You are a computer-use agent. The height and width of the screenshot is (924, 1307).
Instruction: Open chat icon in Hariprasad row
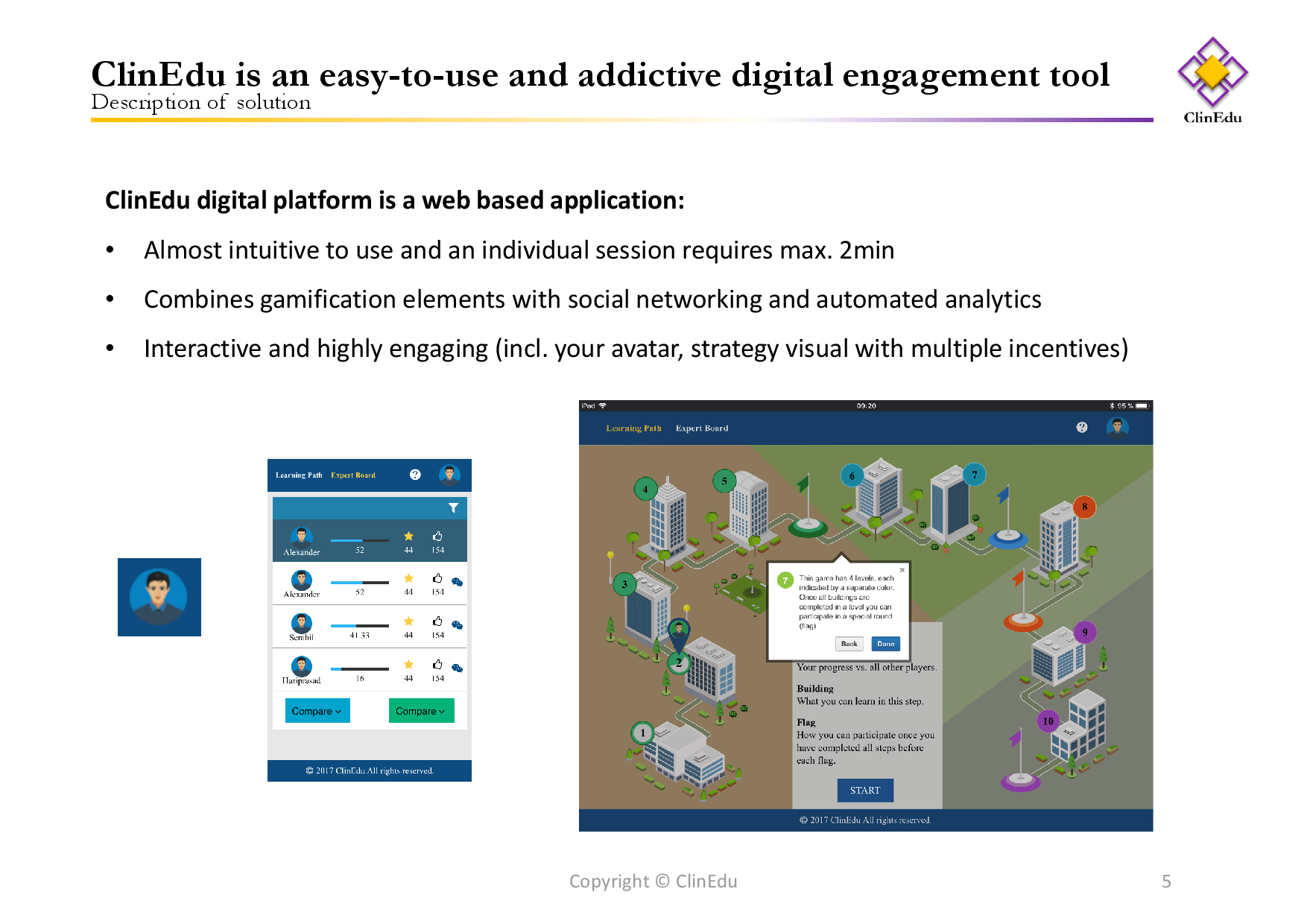tap(458, 668)
